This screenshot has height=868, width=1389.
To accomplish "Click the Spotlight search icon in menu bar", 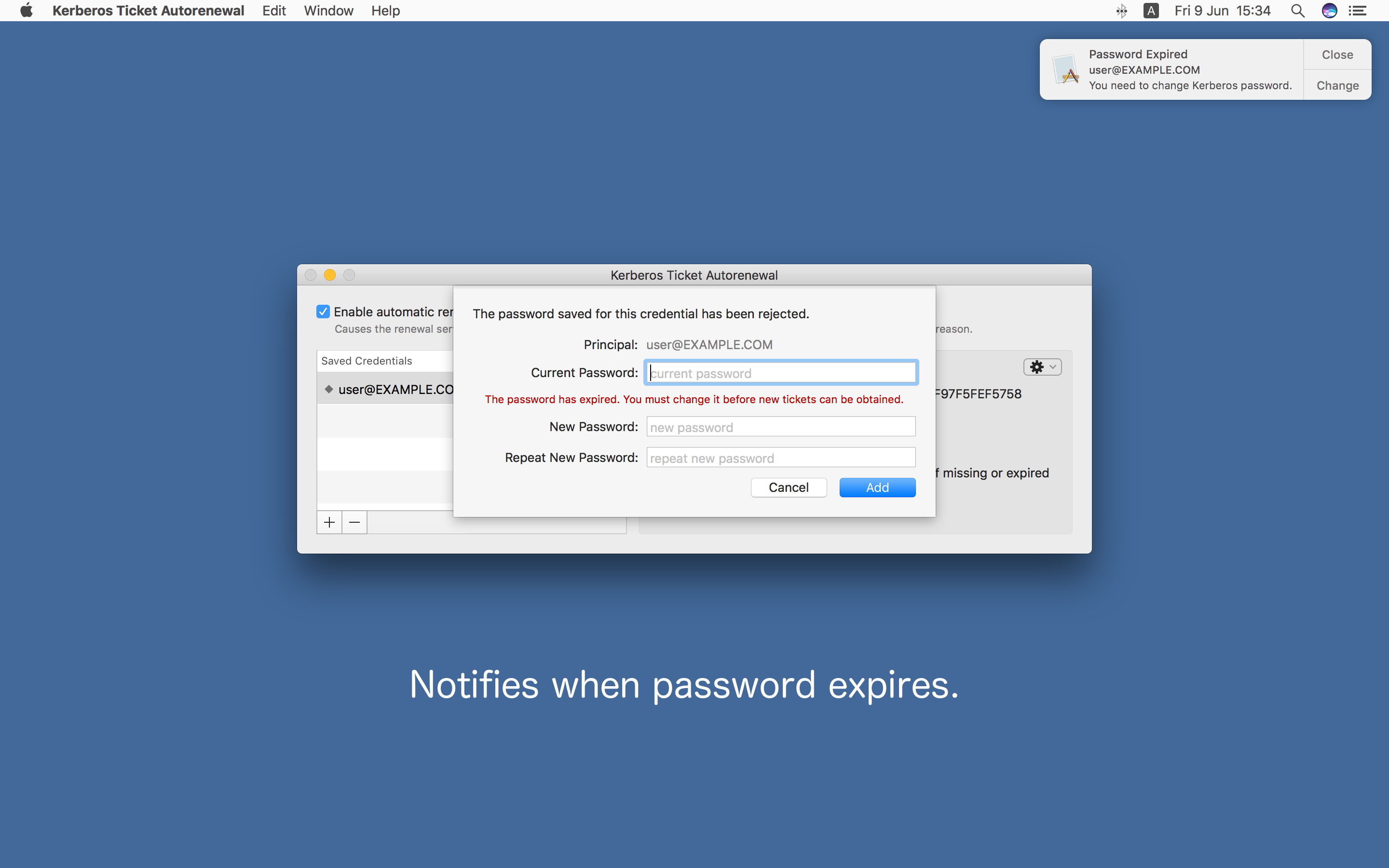I will click(1298, 11).
